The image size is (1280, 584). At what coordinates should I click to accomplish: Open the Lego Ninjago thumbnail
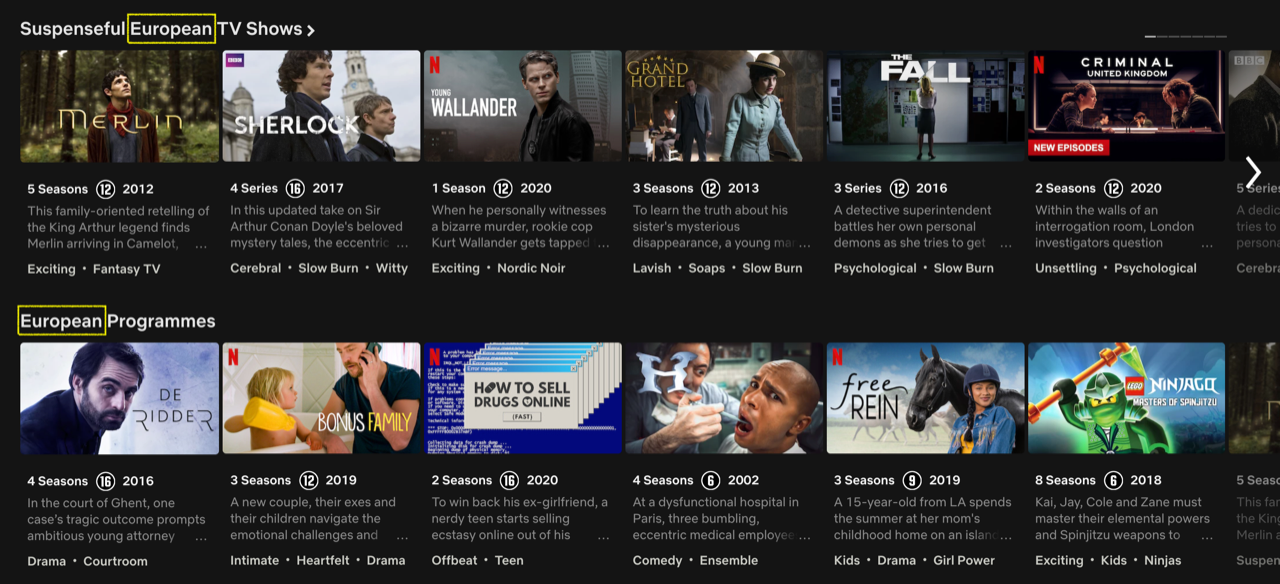click(1127, 398)
